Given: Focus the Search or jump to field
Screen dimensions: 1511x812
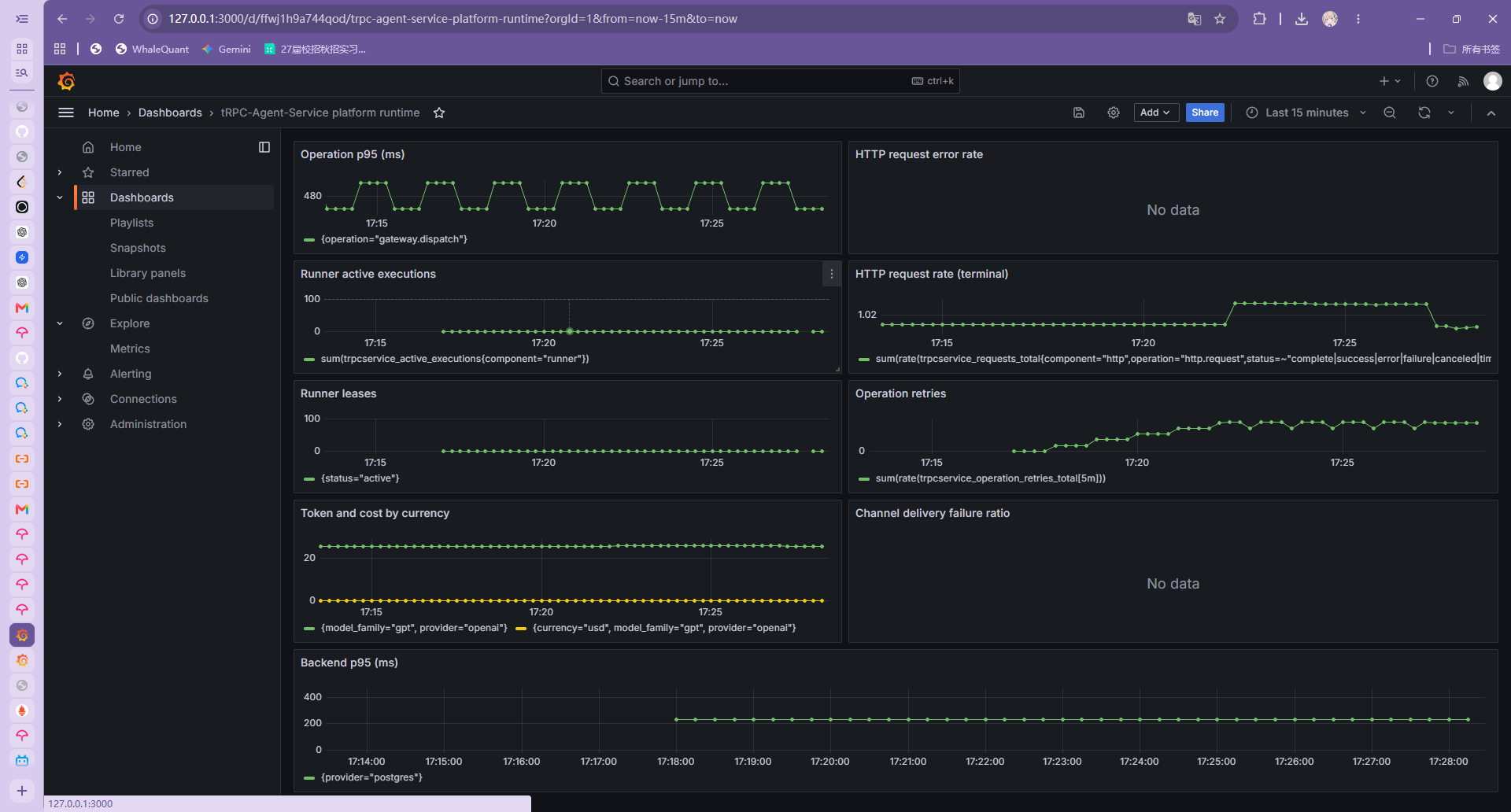Looking at the screenshot, I should tap(780, 81).
